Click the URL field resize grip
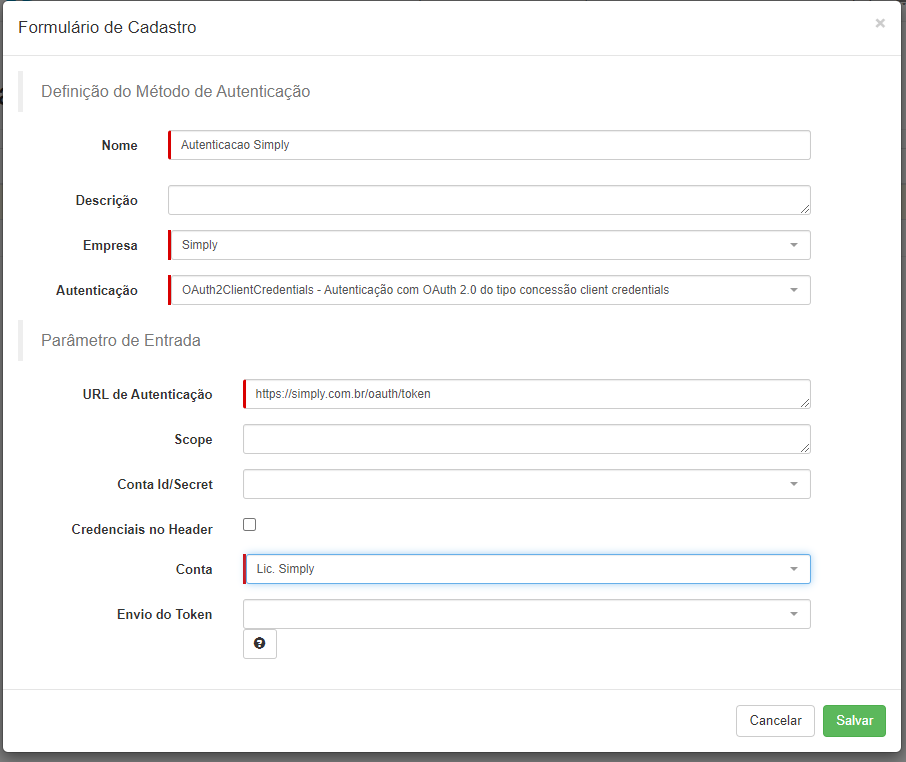This screenshot has width=906, height=762. pyautogui.click(x=805, y=403)
